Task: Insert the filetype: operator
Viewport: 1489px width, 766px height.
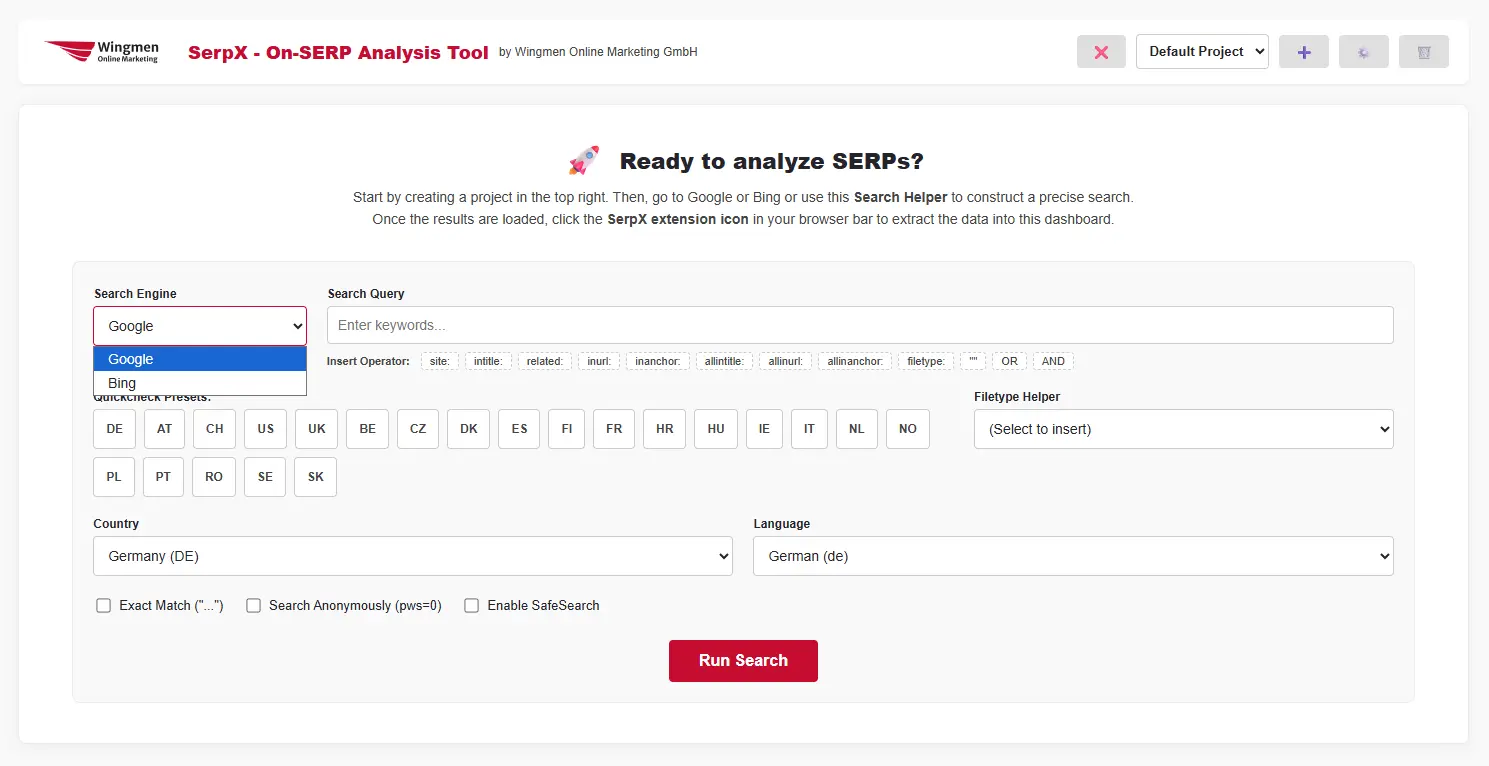Action: (926, 361)
